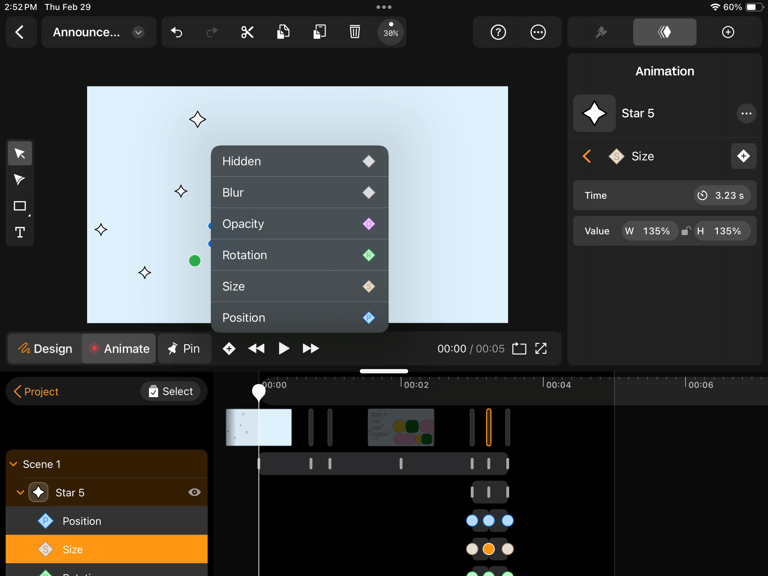768x576 pixels.
Task: Edit the height value H 135%
Action: (x=721, y=231)
